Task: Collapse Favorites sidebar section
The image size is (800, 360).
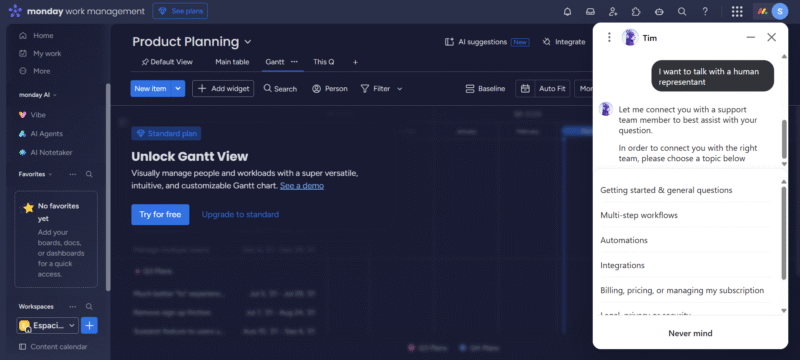Action: pos(50,174)
